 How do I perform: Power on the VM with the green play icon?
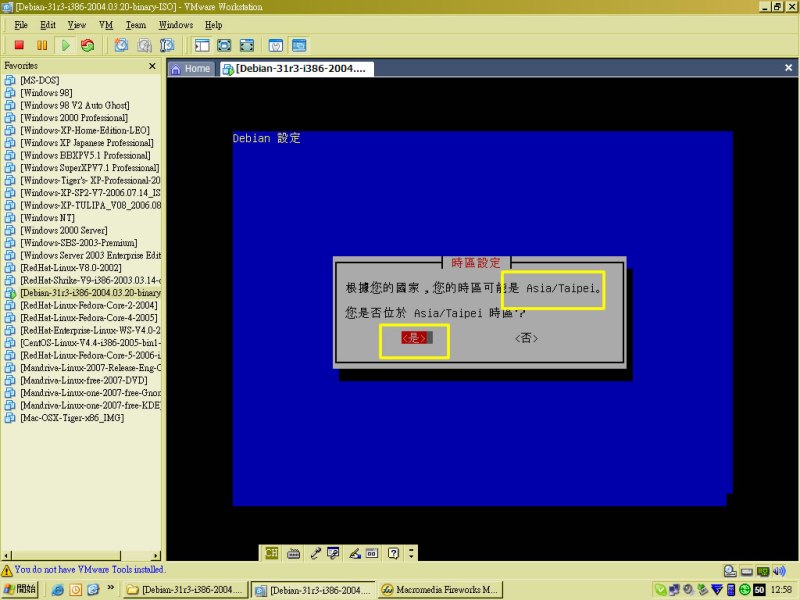pos(65,45)
